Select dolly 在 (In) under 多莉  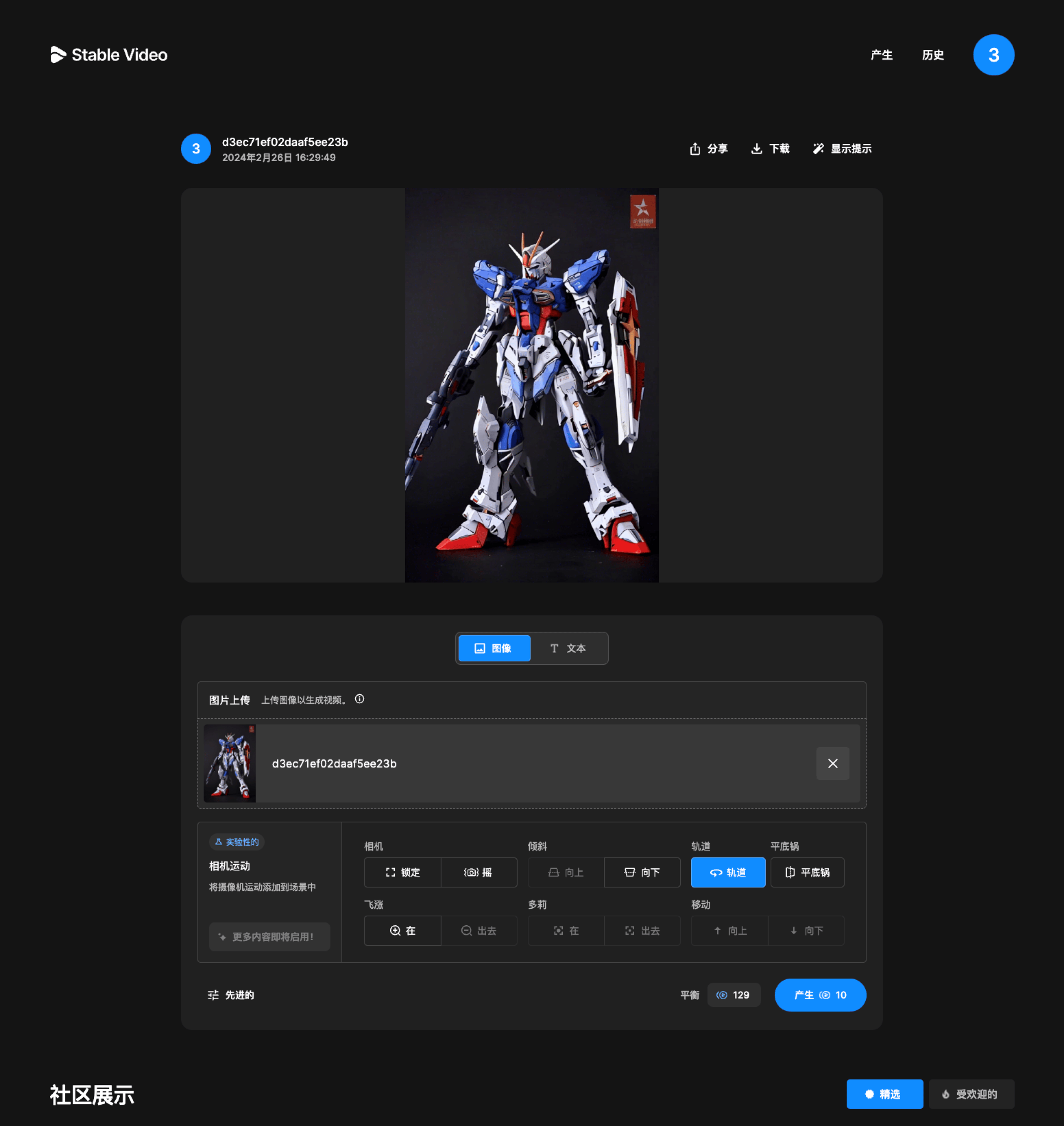point(566,930)
